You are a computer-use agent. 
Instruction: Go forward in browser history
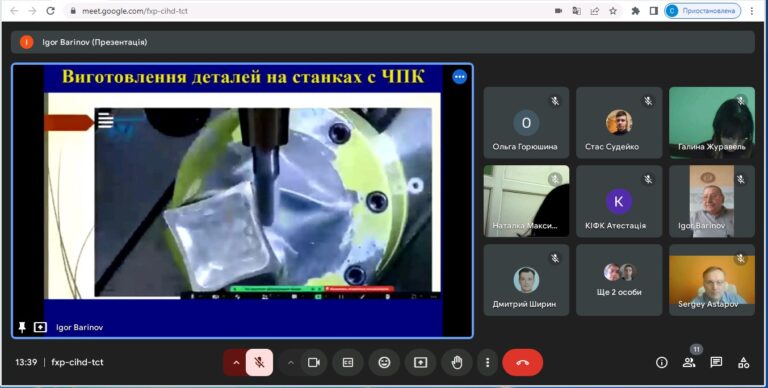[32, 11]
